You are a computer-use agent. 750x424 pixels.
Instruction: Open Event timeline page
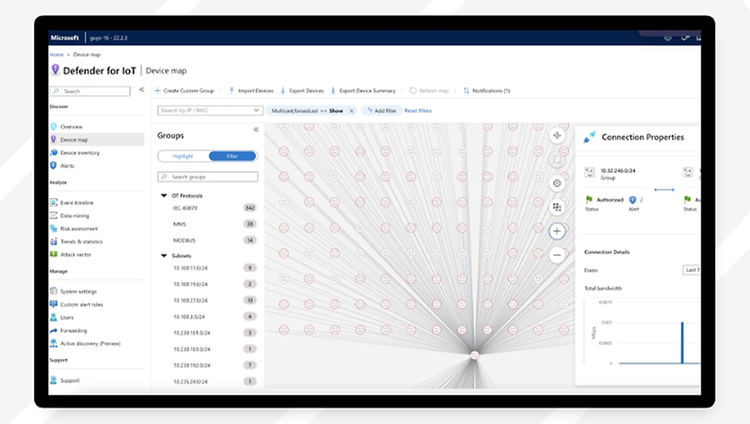77,203
